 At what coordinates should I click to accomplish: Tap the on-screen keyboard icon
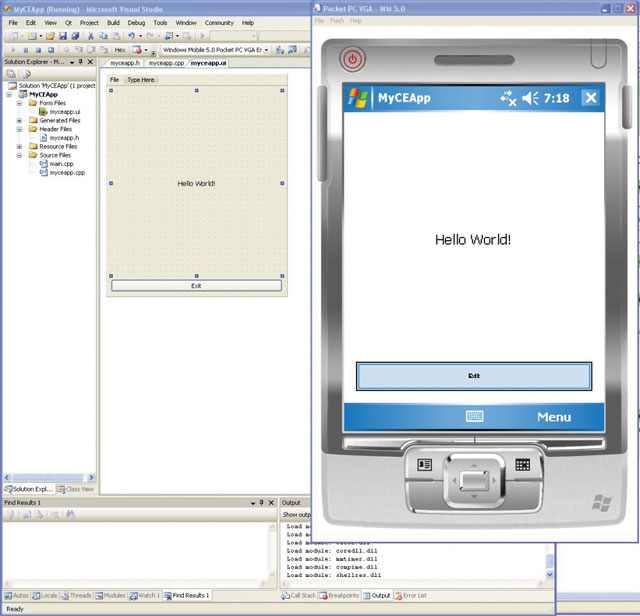point(474,416)
